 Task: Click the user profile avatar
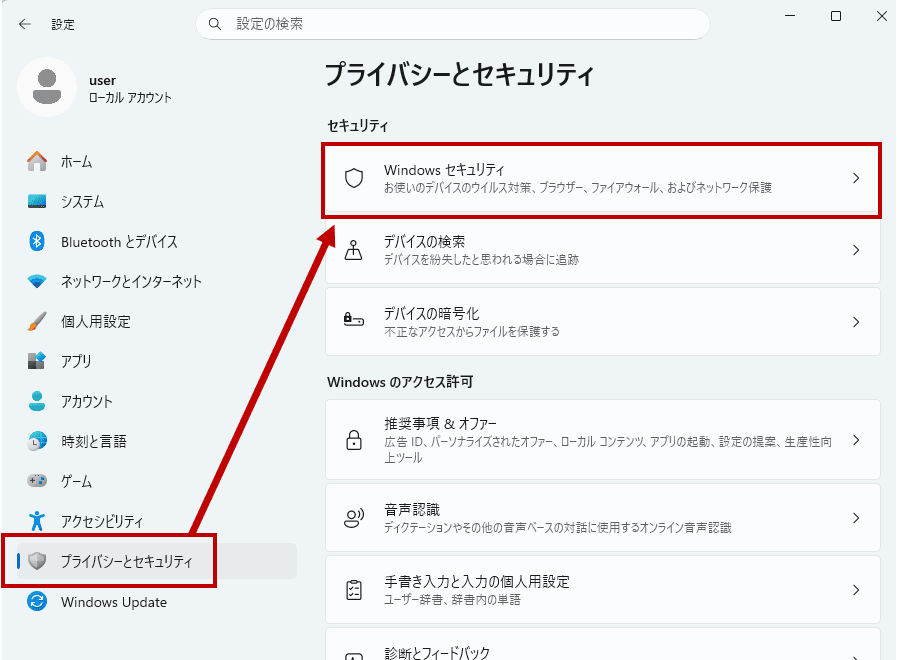click(x=47, y=87)
